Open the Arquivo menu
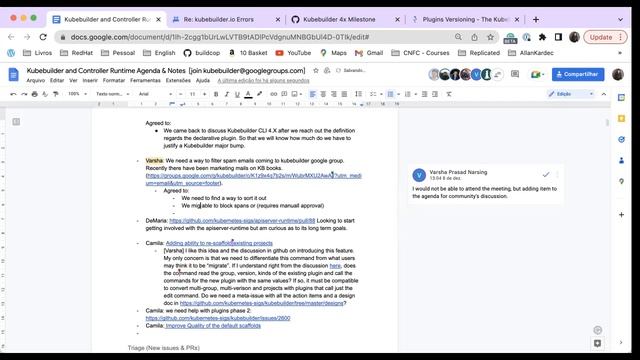Image resolution: width=640 pixels, height=360 pixels. pos(36,80)
